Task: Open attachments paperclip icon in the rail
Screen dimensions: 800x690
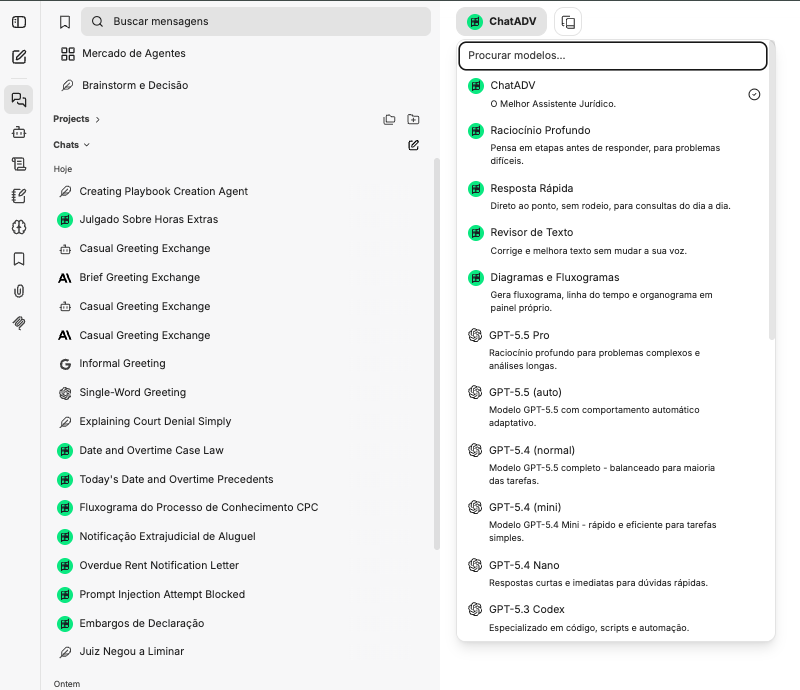Action: click(19, 291)
